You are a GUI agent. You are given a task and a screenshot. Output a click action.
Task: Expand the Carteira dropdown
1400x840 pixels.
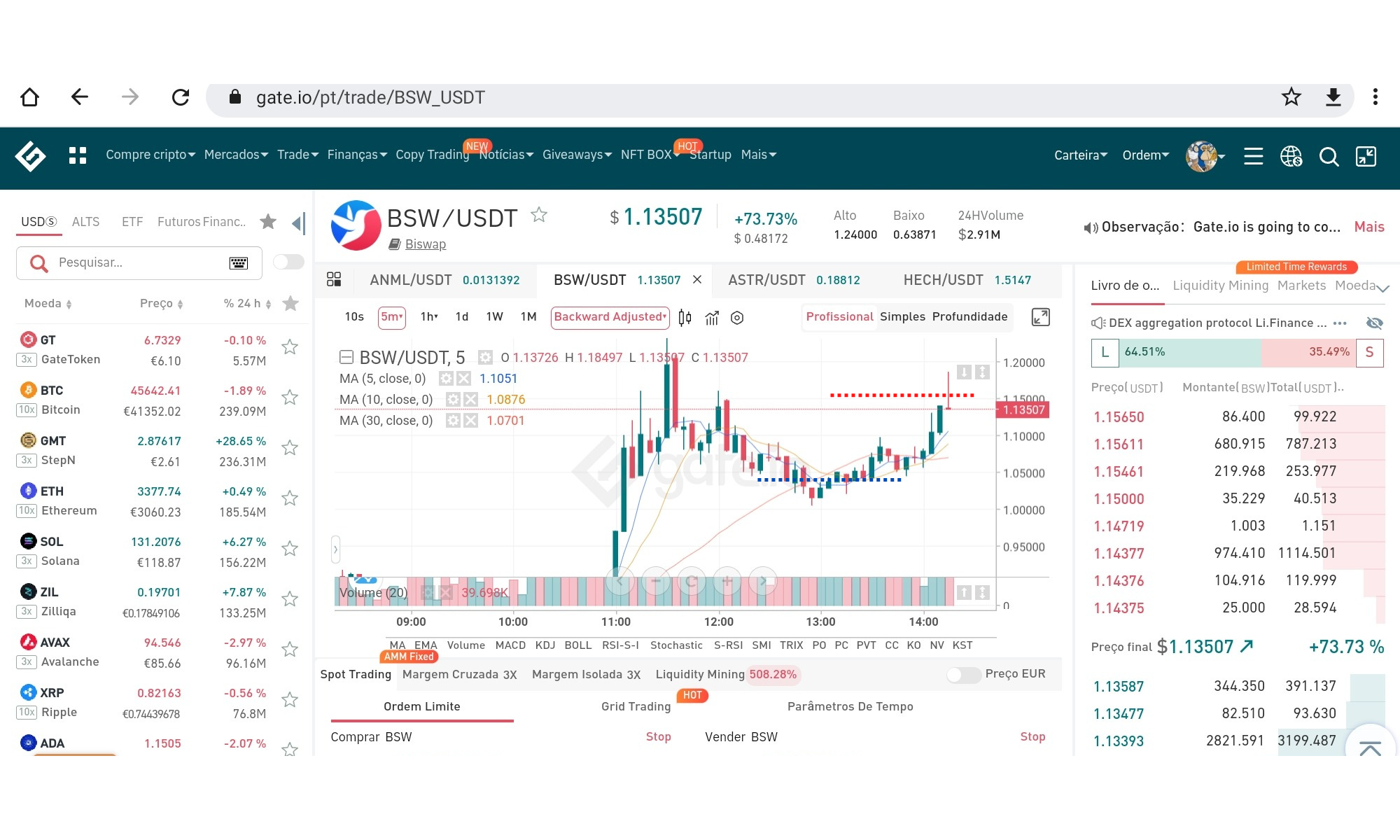pos(1081,155)
